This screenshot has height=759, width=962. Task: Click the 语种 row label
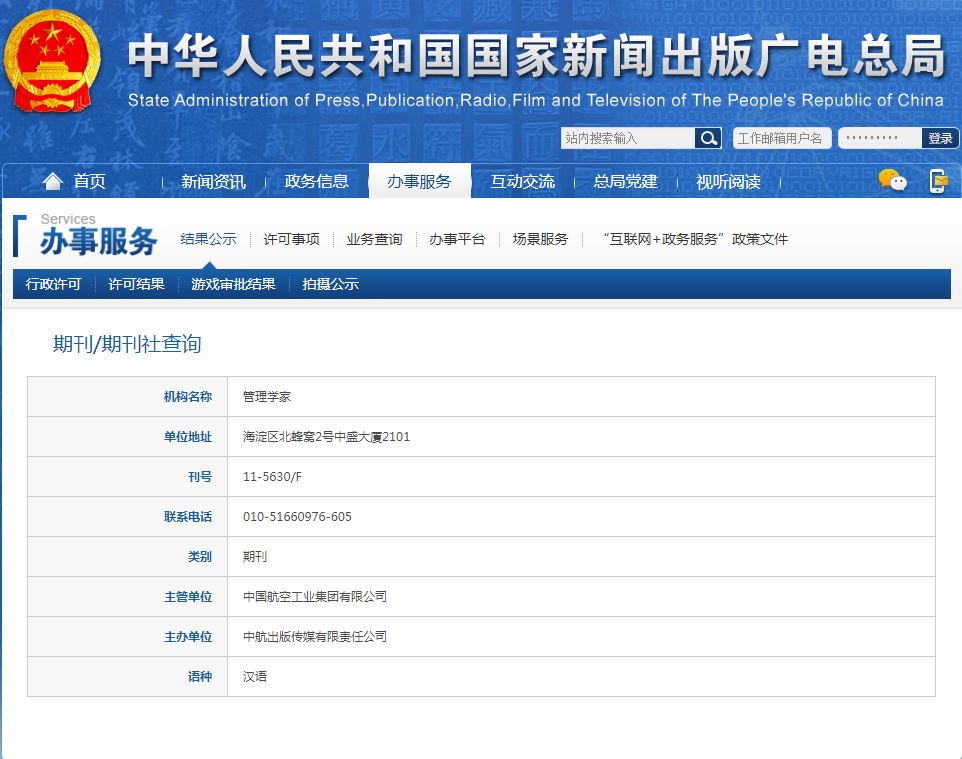200,676
